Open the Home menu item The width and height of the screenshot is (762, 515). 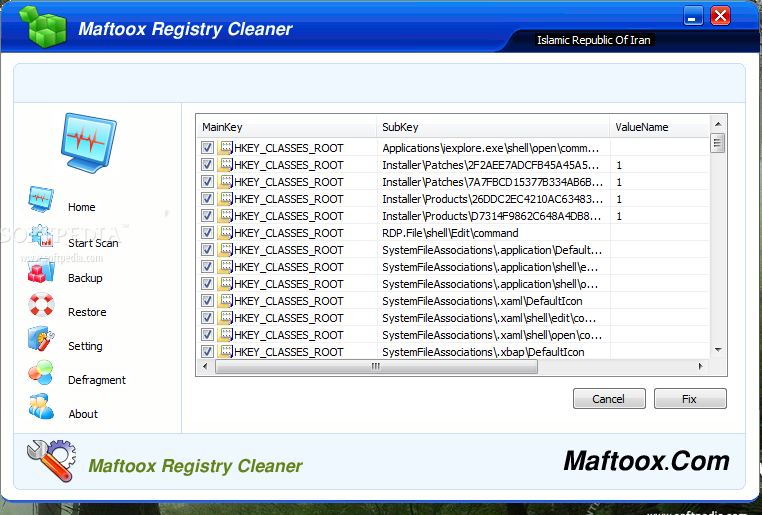(x=82, y=207)
